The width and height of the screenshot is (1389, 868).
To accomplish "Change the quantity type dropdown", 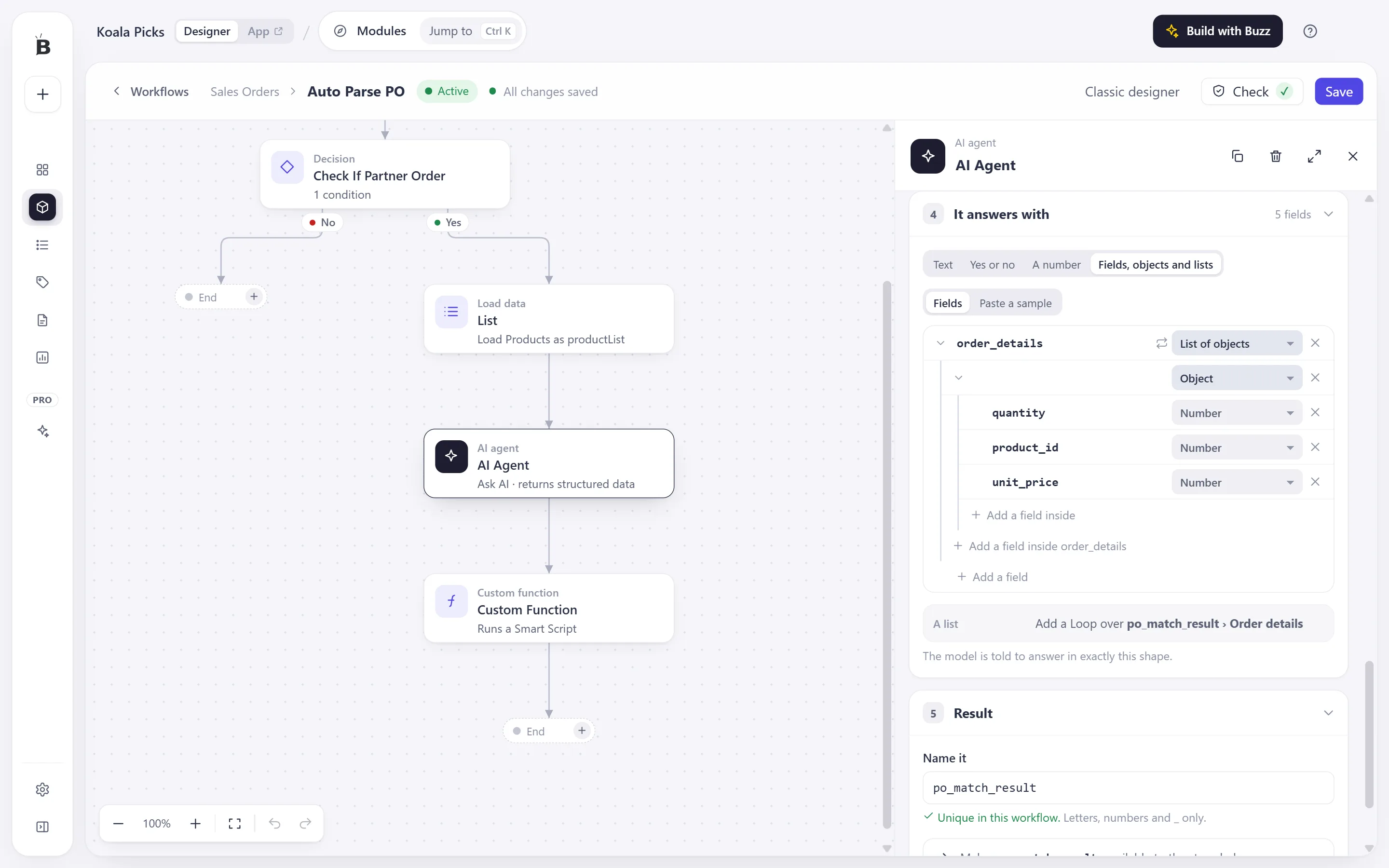I will pyautogui.click(x=1237, y=413).
